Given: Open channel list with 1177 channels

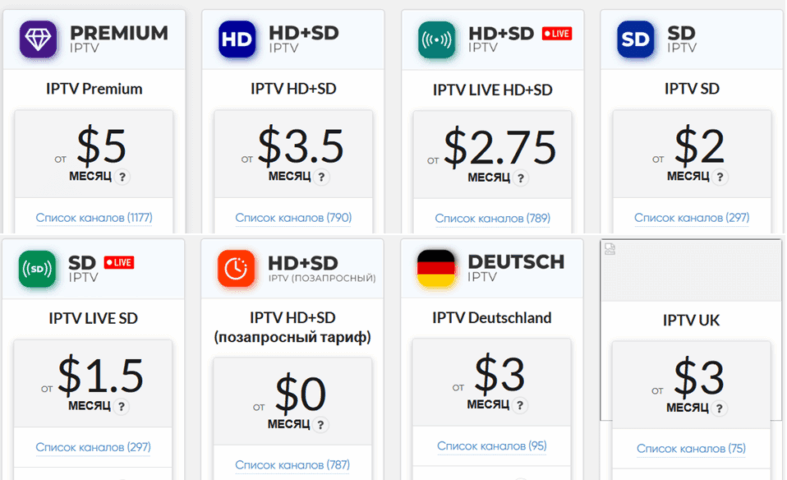Looking at the screenshot, I should point(93,217).
